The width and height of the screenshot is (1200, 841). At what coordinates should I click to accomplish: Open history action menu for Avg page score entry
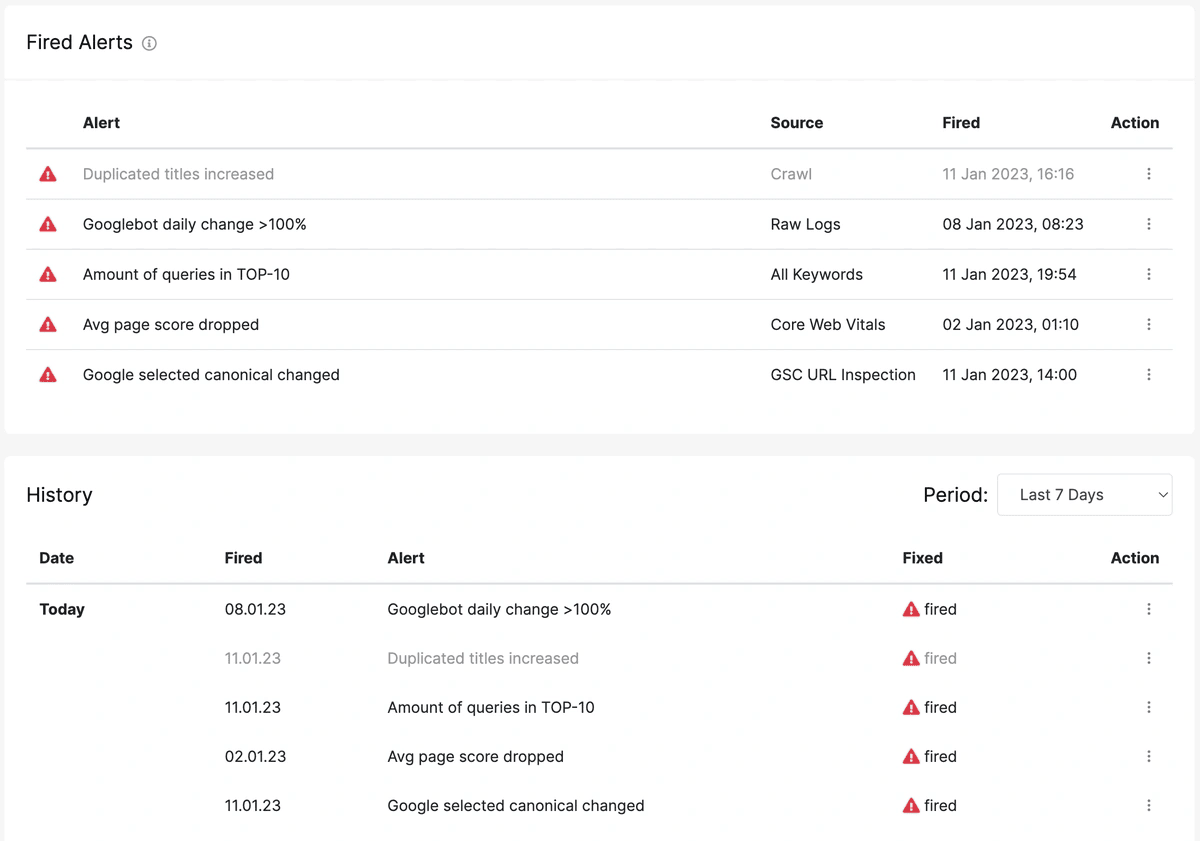point(1148,756)
